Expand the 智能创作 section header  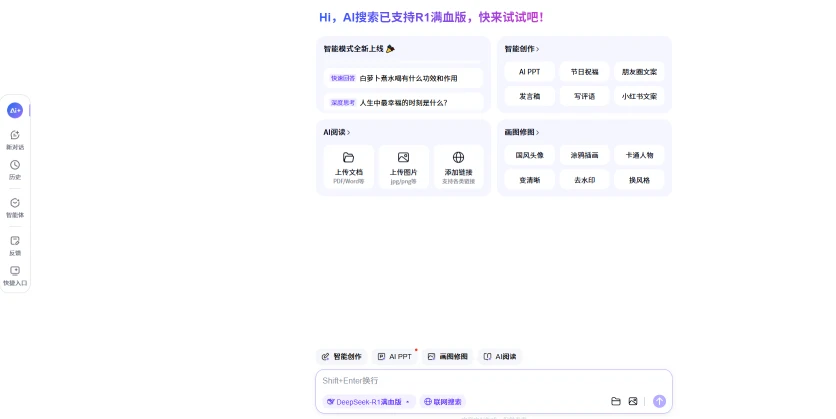[522, 49]
